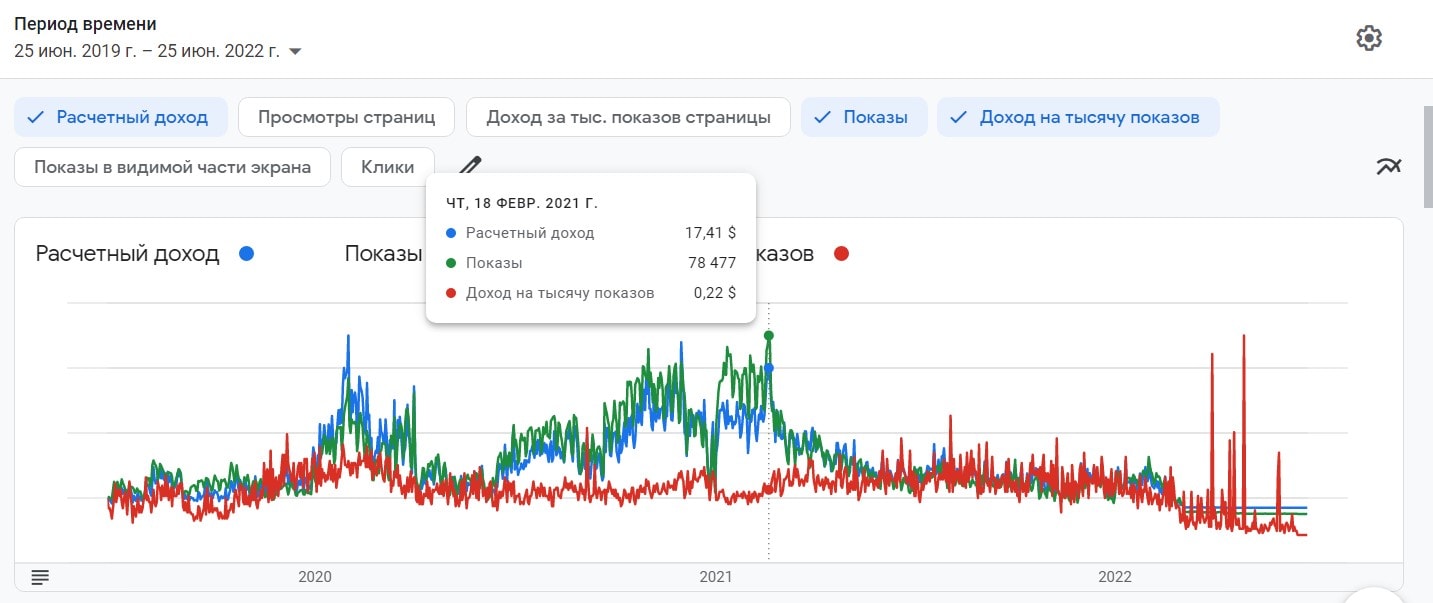The width and height of the screenshot is (1433, 603).
Task: Click the trend line chart icon
Action: (1388, 167)
